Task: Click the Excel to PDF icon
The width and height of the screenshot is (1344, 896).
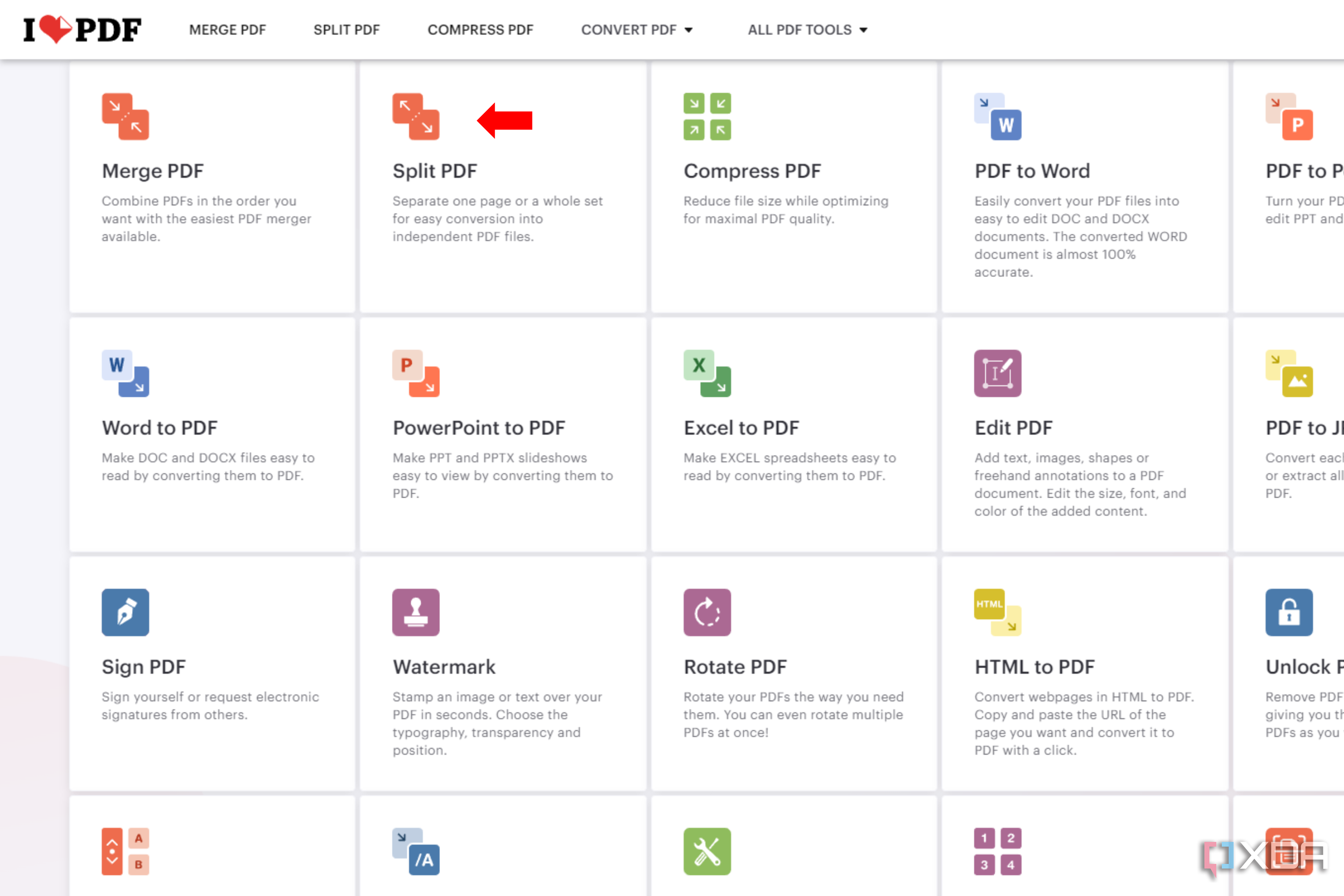Action: point(707,373)
